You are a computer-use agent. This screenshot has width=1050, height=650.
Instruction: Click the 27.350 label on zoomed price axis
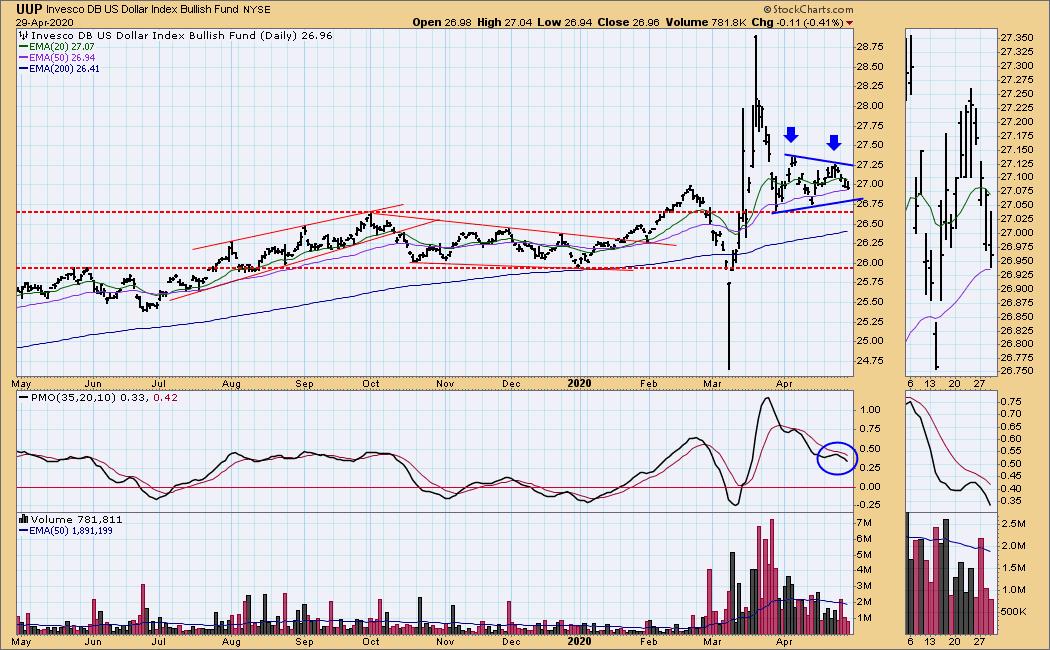point(1017,37)
